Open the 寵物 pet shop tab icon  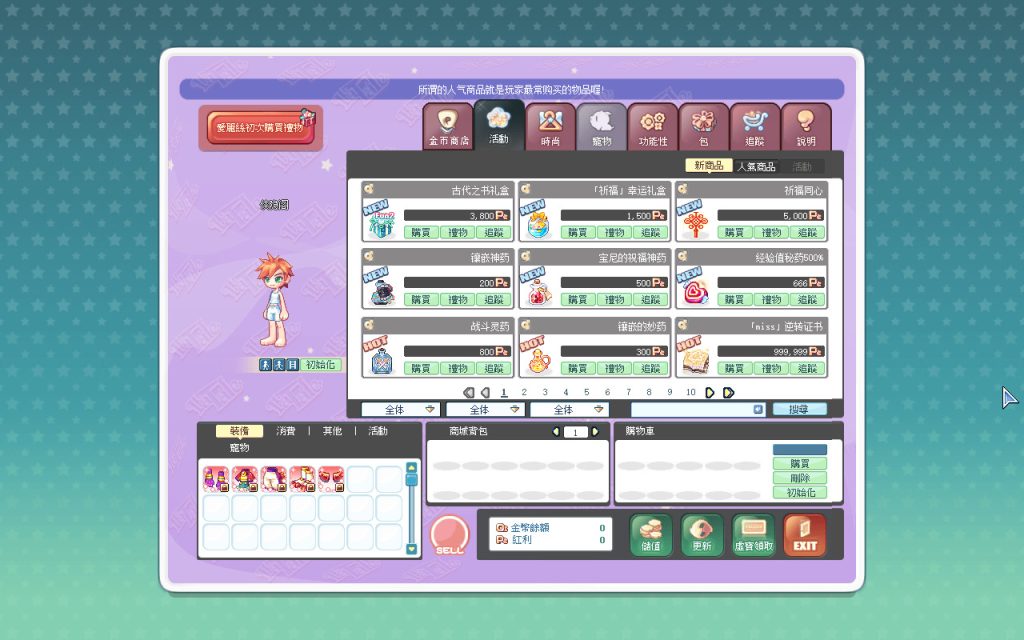tap(601, 127)
